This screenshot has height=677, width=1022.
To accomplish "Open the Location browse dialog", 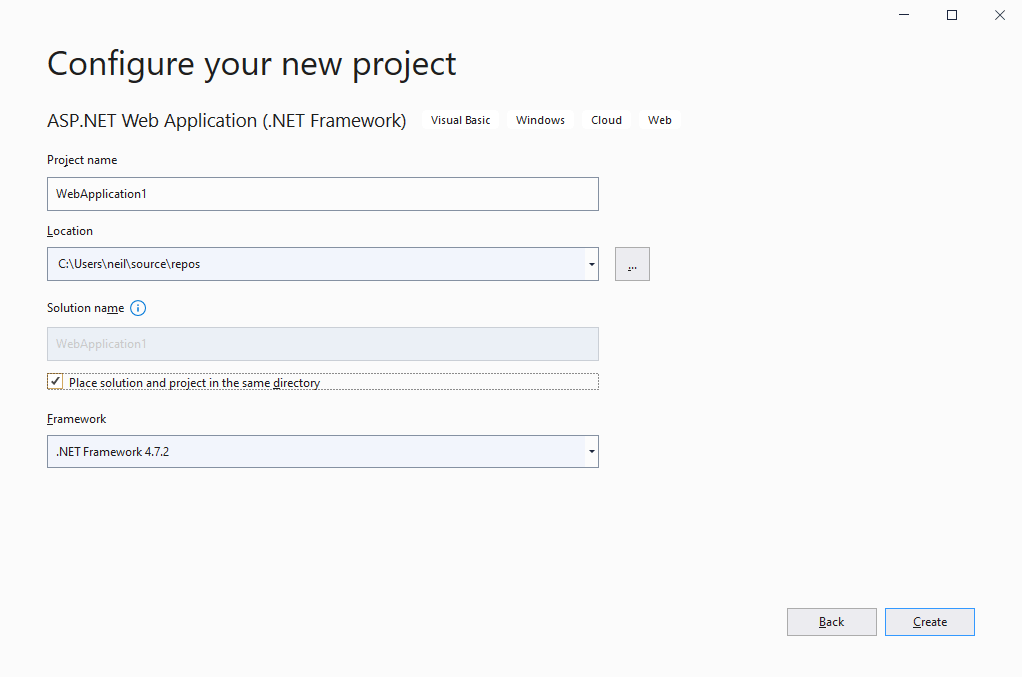I will click(x=632, y=263).
